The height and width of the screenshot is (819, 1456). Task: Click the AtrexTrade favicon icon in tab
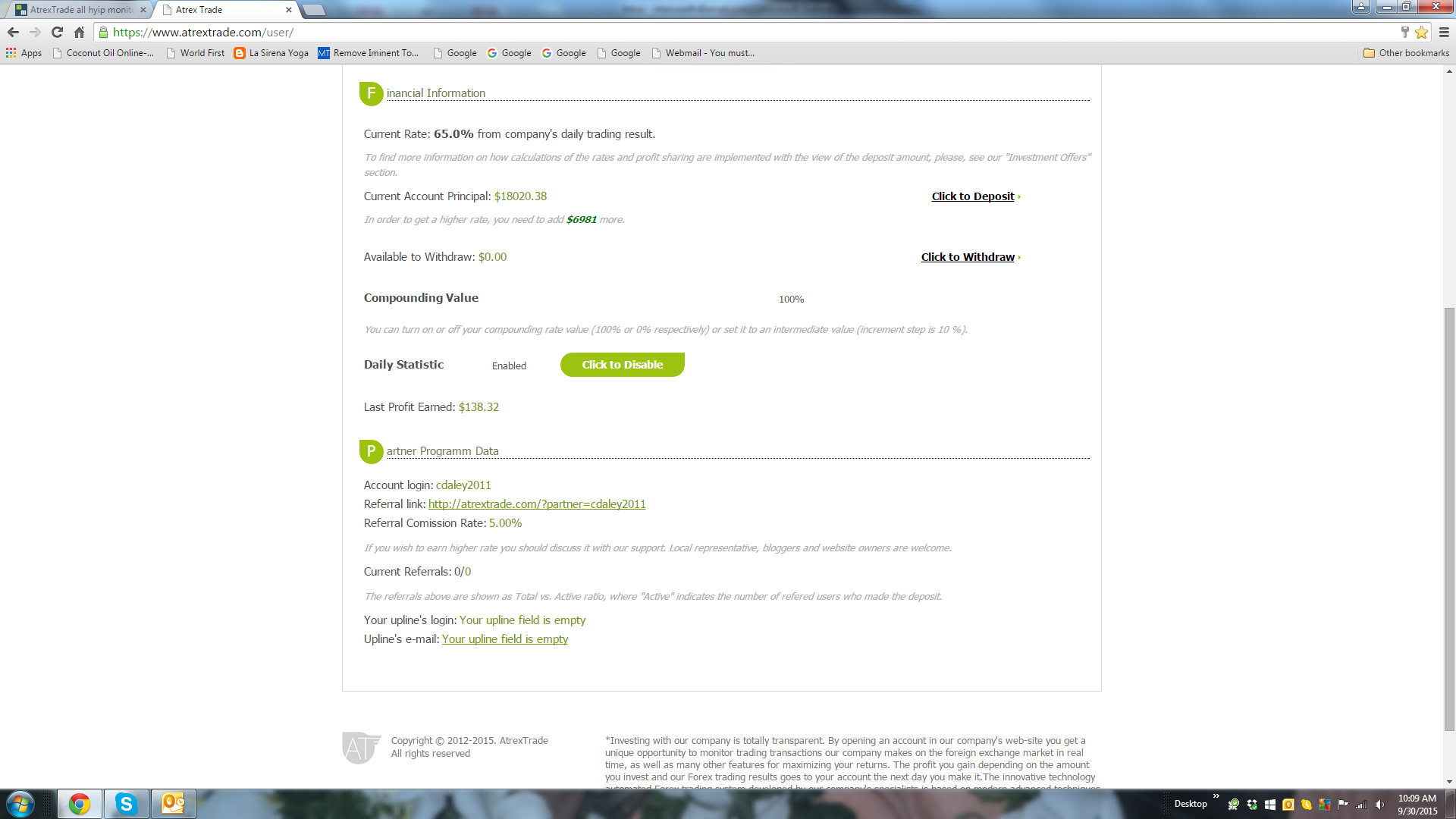(17, 9)
